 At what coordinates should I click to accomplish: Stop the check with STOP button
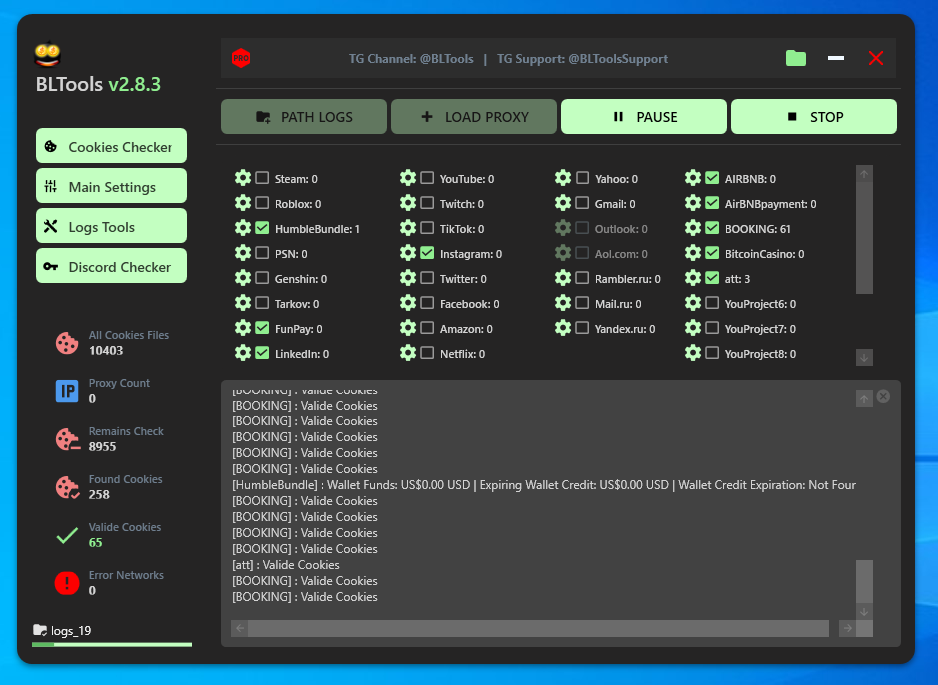(814, 117)
